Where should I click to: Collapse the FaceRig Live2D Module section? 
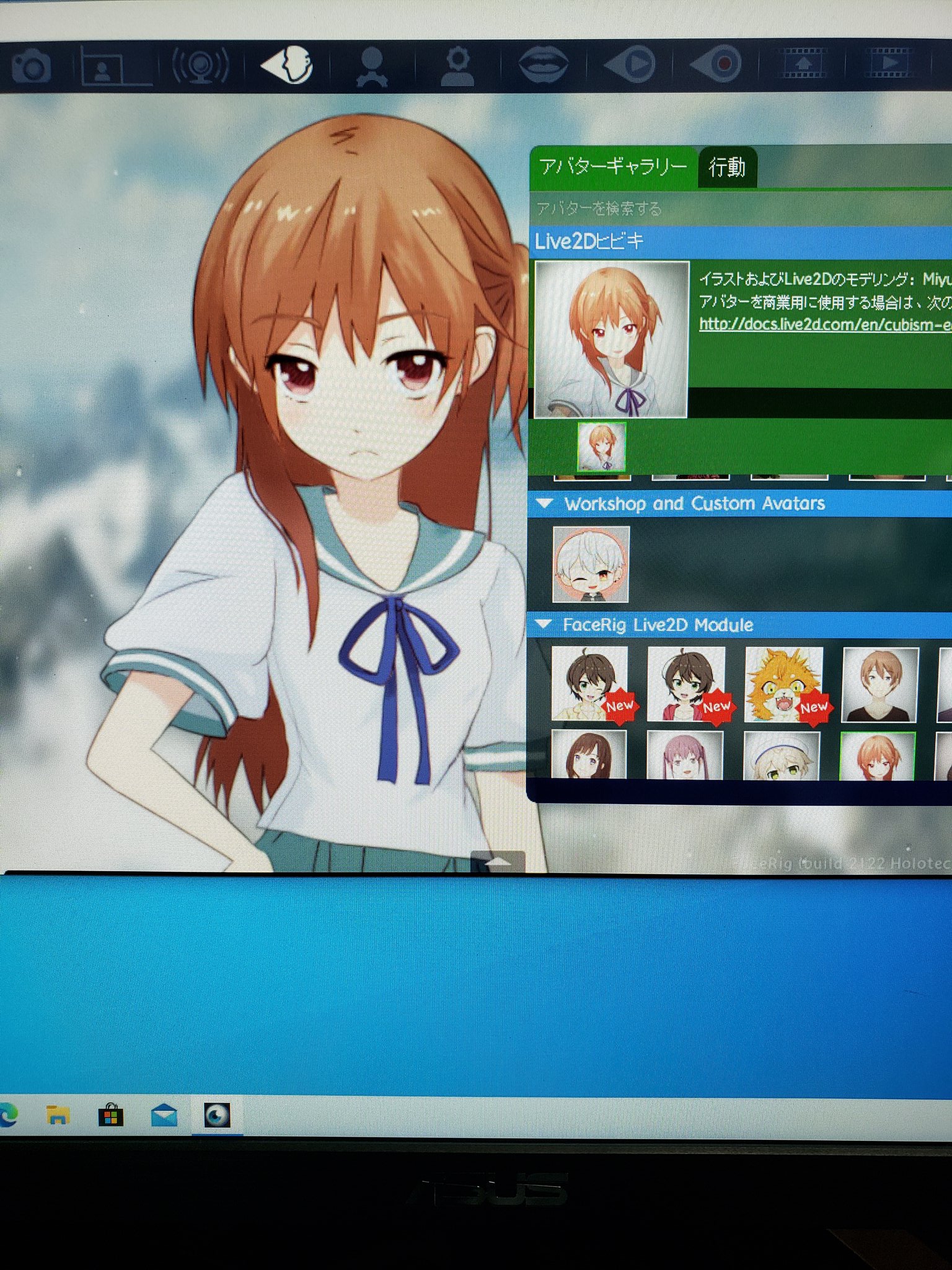coord(544,624)
